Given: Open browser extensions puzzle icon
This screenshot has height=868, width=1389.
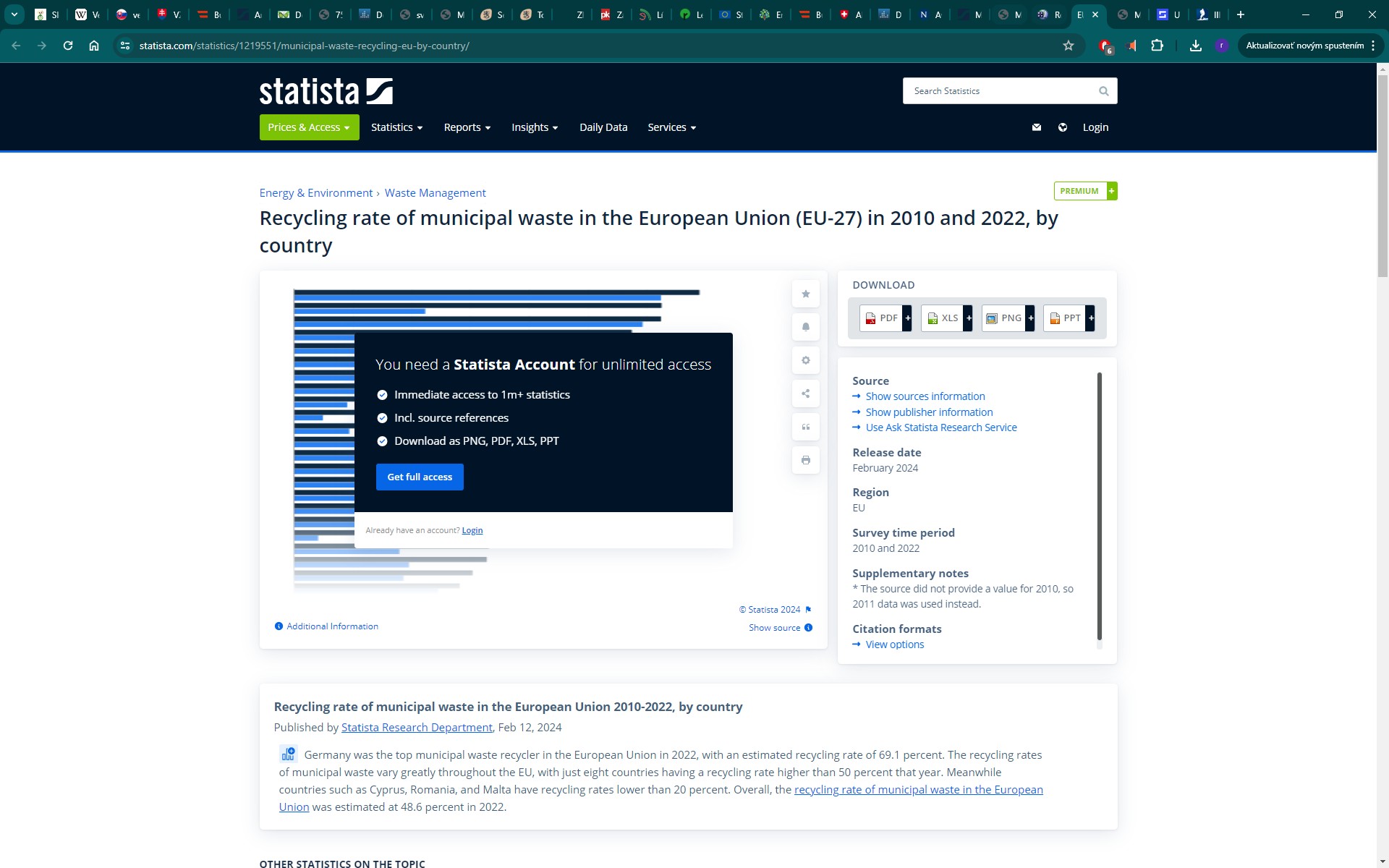Looking at the screenshot, I should pos(1157,46).
